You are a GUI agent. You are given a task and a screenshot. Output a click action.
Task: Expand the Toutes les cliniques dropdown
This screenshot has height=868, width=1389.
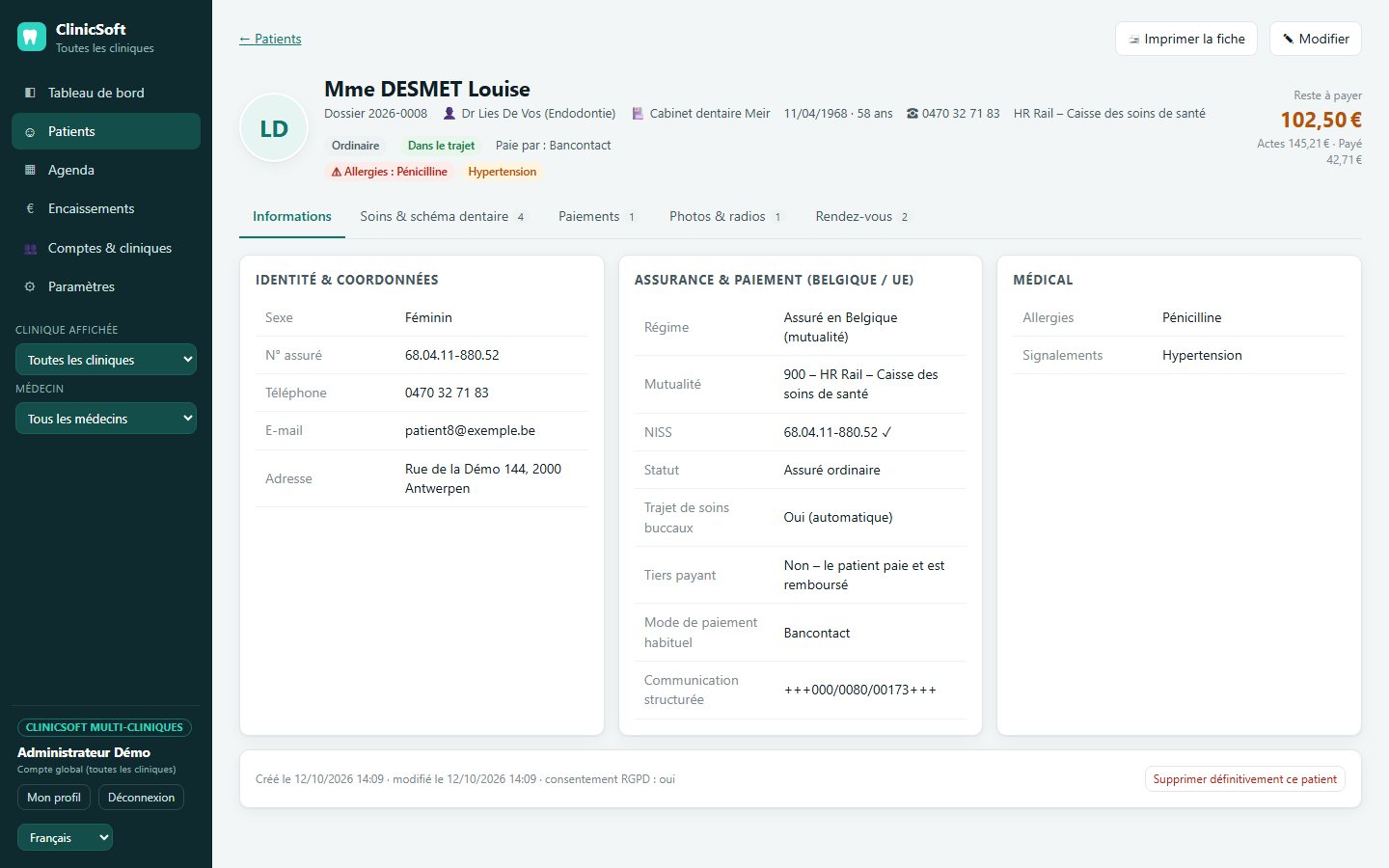tap(106, 360)
